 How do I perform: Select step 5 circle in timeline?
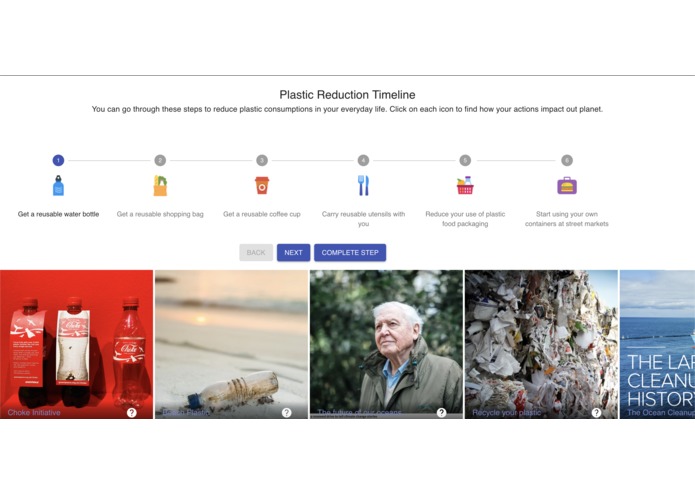(465, 160)
